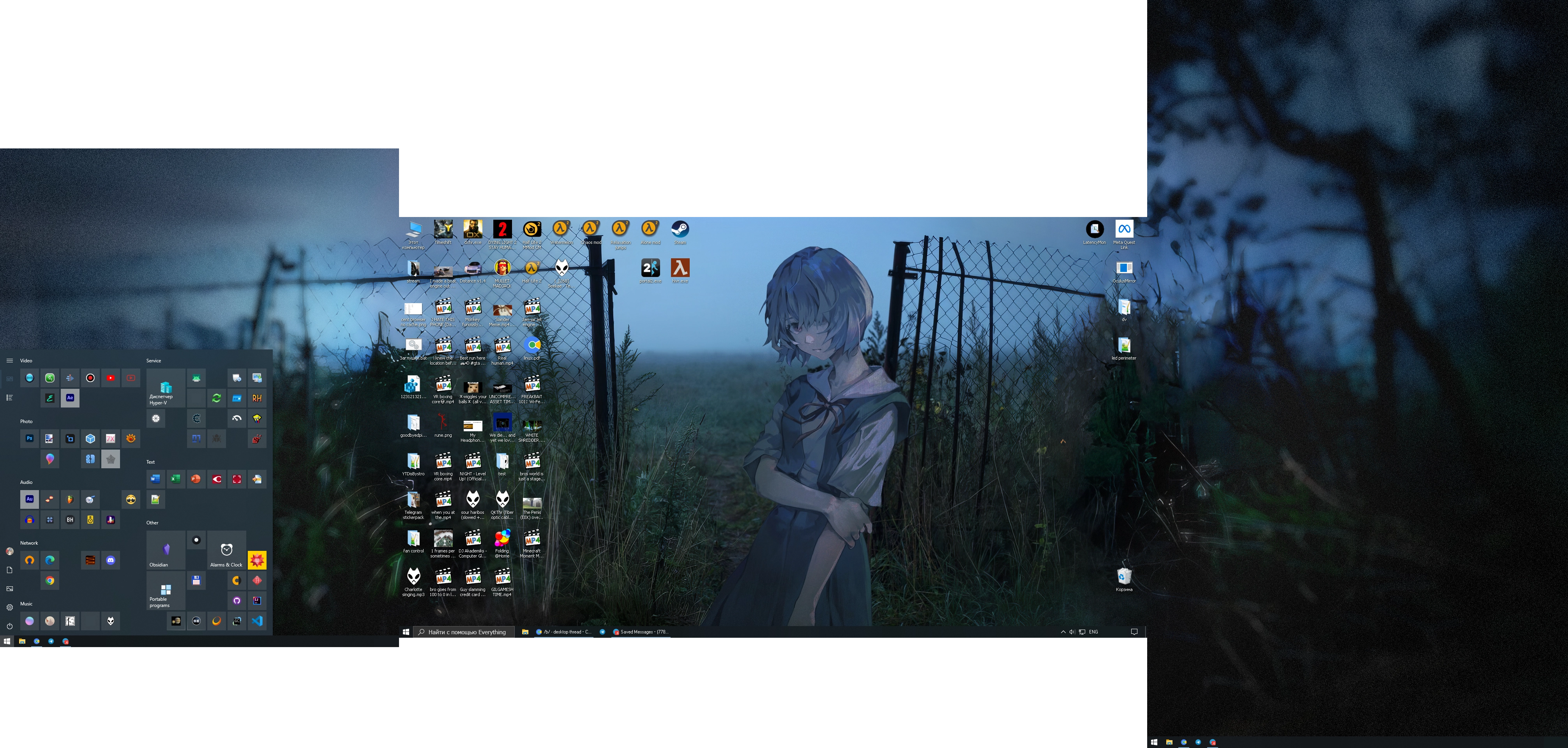This screenshot has height=748, width=1568.
Task: Launch Excel tile in Text group
Action: point(175,479)
